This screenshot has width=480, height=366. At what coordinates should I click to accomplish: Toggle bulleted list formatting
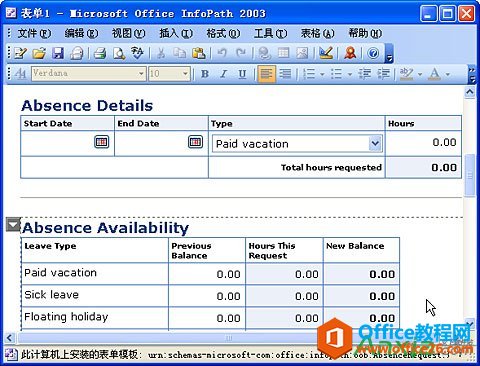(337, 74)
